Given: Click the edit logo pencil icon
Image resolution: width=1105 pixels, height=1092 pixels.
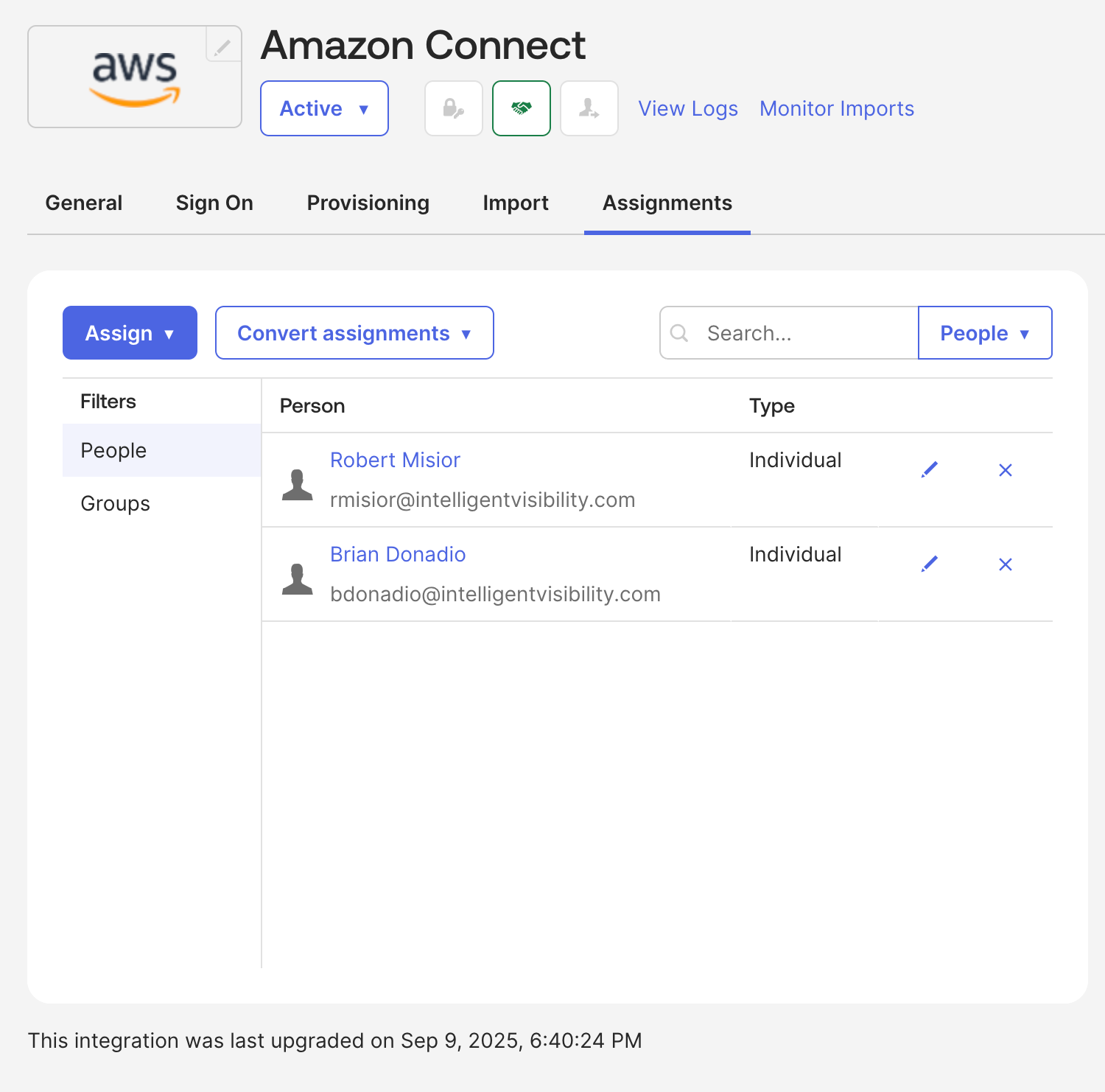Looking at the screenshot, I should (x=222, y=47).
